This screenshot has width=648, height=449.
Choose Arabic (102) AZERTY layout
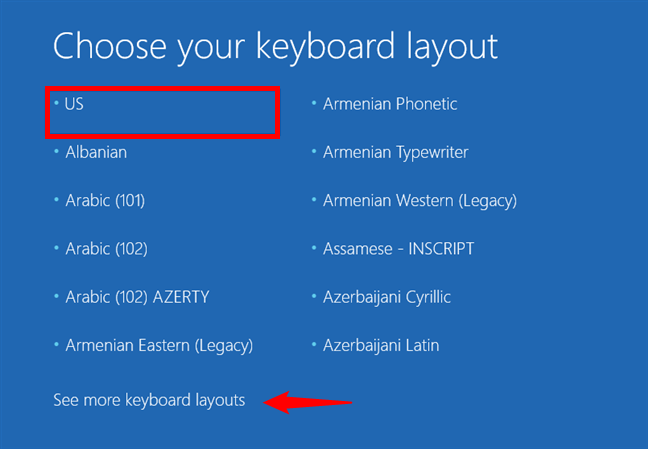[x=137, y=297]
